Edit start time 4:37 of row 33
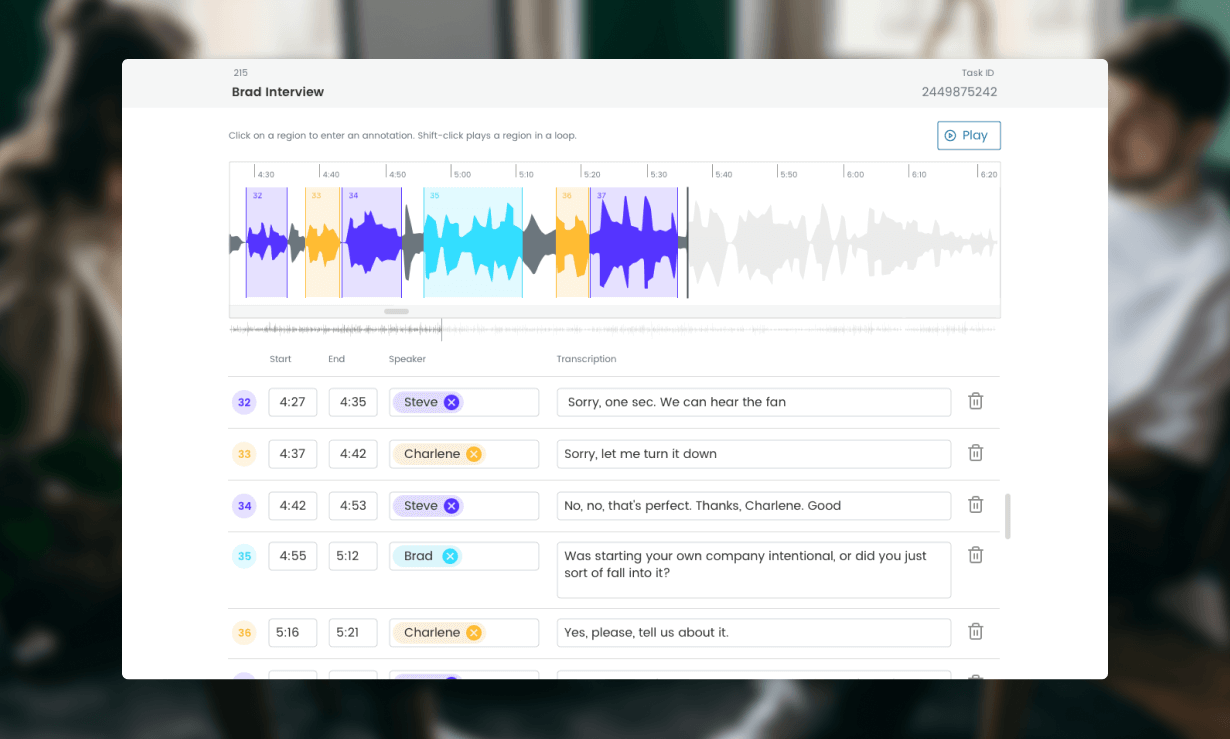Screen dimensions: 1230x739 click(293, 454)
